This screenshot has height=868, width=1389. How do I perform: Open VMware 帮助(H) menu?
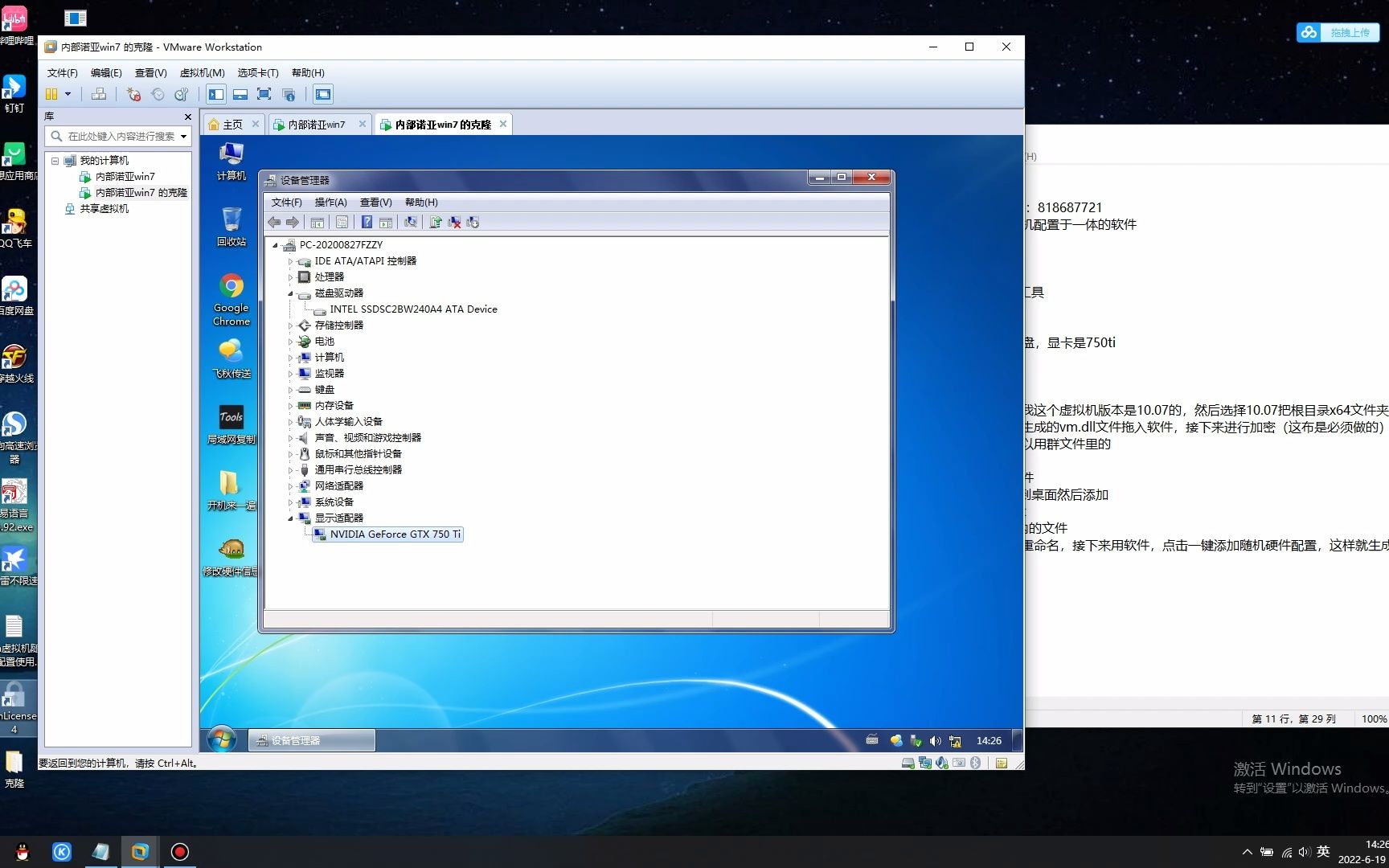pos(308,72)
